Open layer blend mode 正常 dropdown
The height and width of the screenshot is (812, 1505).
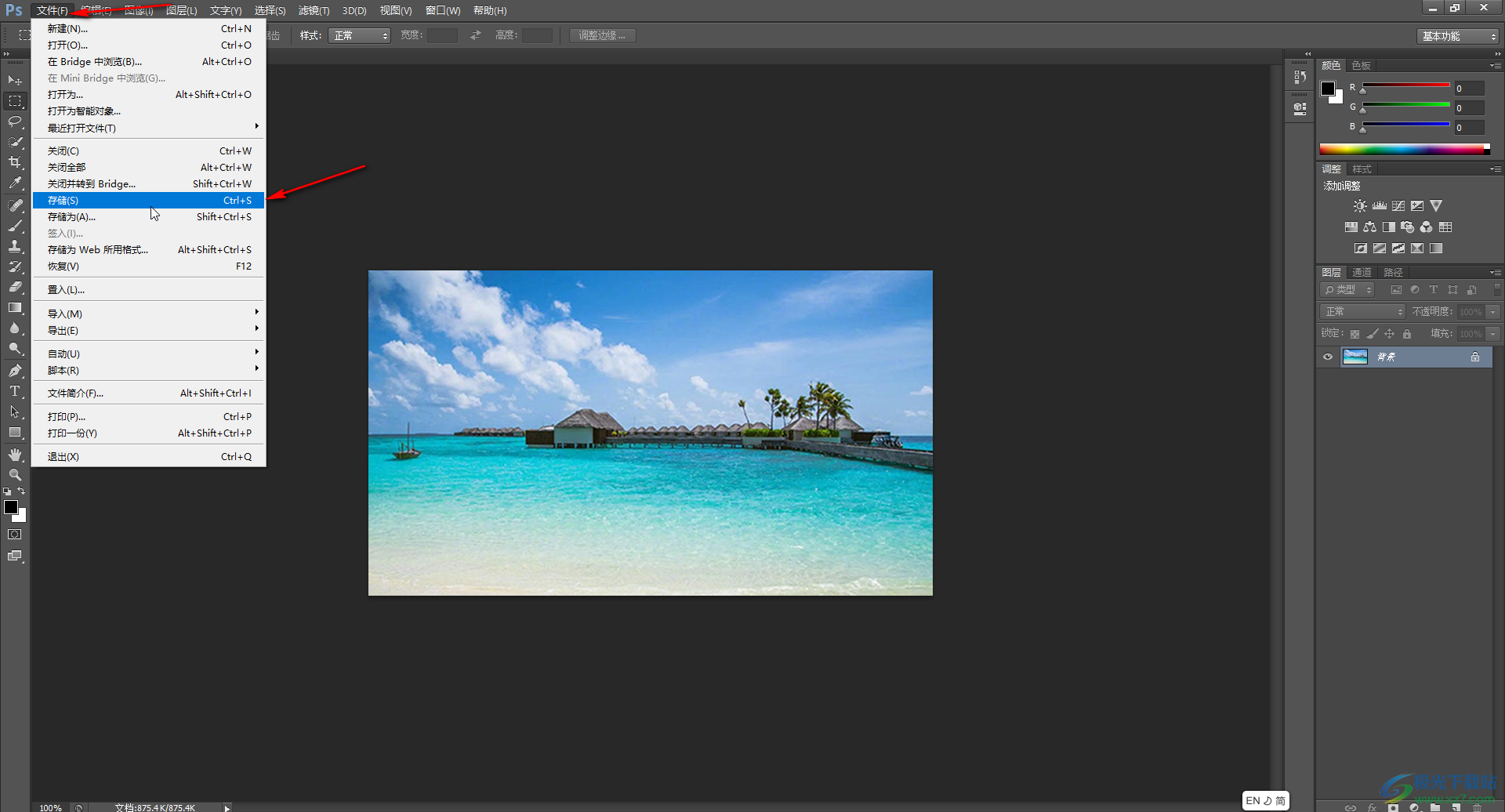(1363, 312)
